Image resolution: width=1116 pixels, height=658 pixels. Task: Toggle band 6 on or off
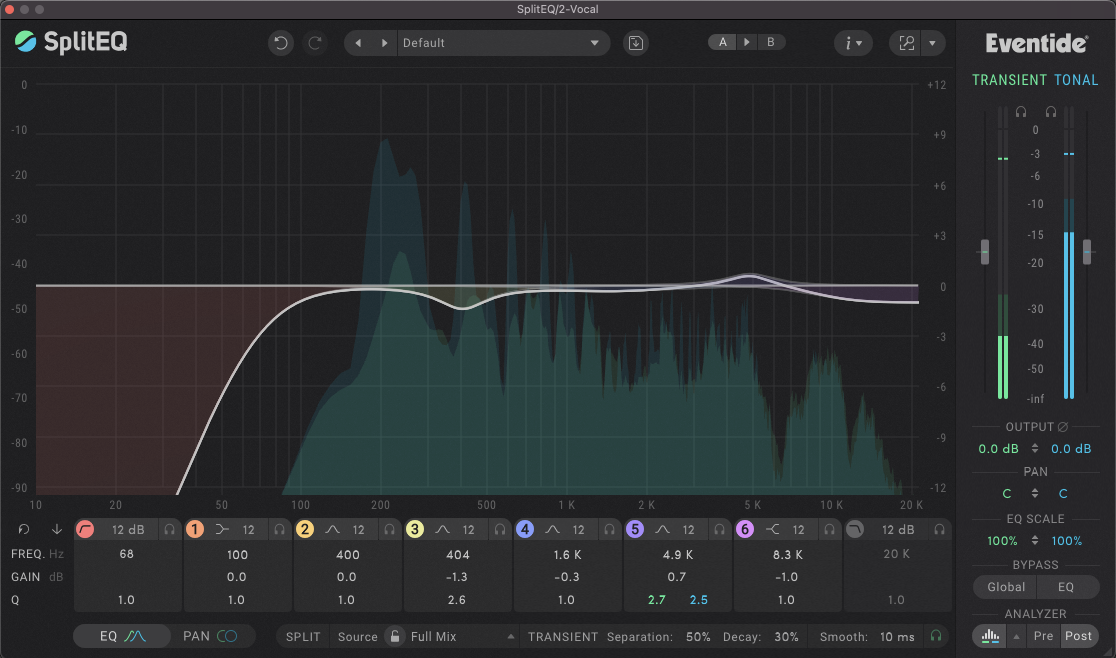pyautogui.click(x=744, y=529)
